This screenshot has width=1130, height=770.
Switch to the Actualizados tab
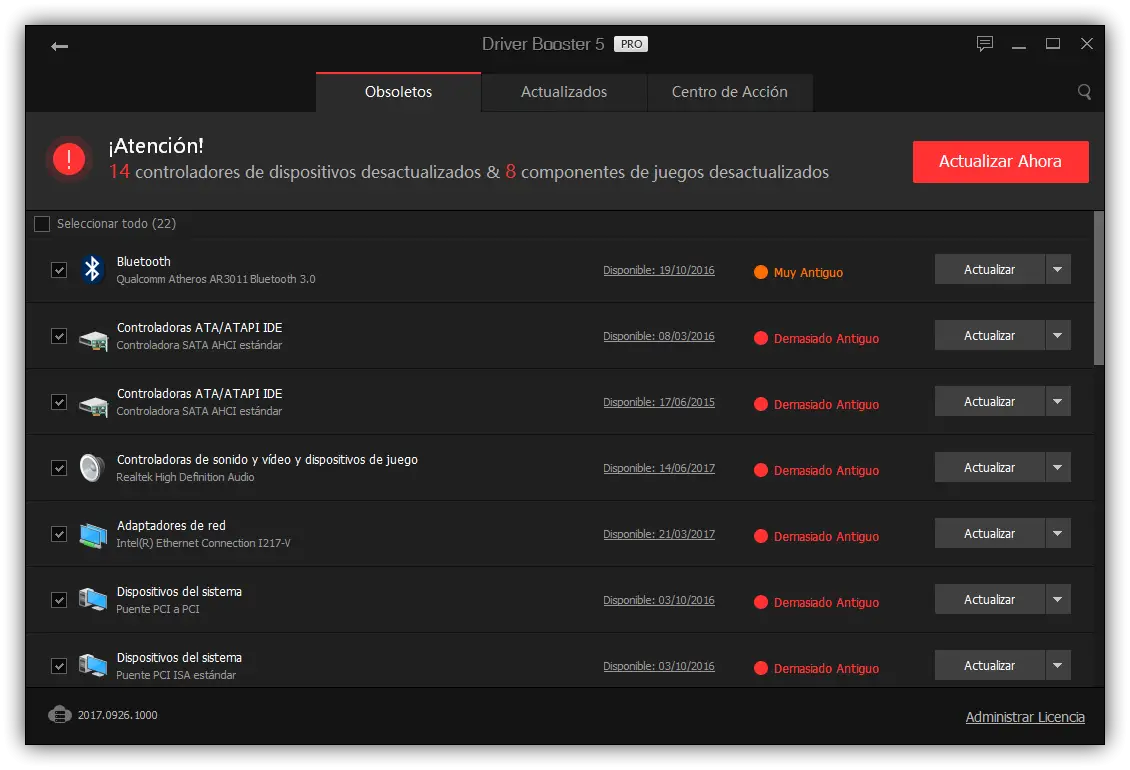pos(564,92)
